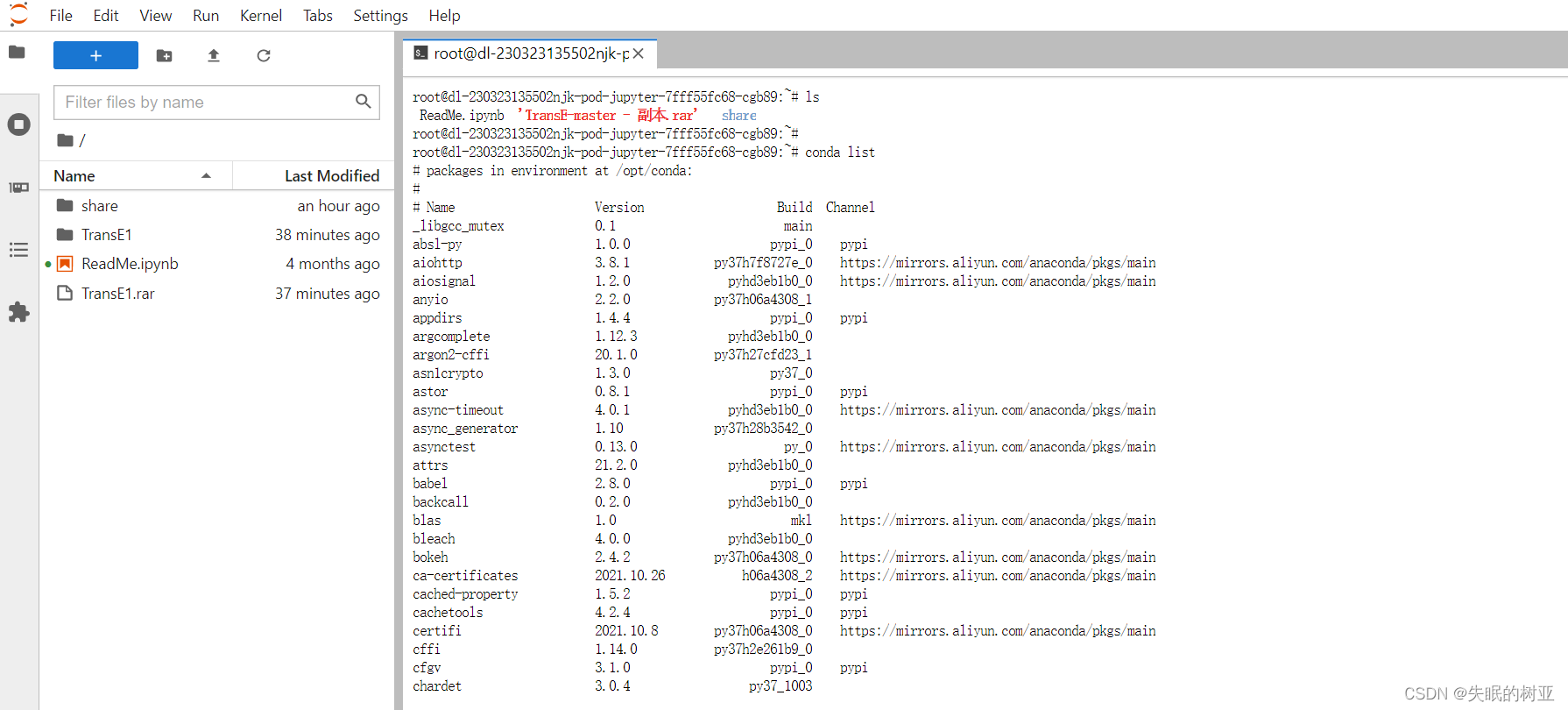Toggle the Name sort arrow
The width and height of the screenshot is (1568, 710).
click(x=206, y=176)
